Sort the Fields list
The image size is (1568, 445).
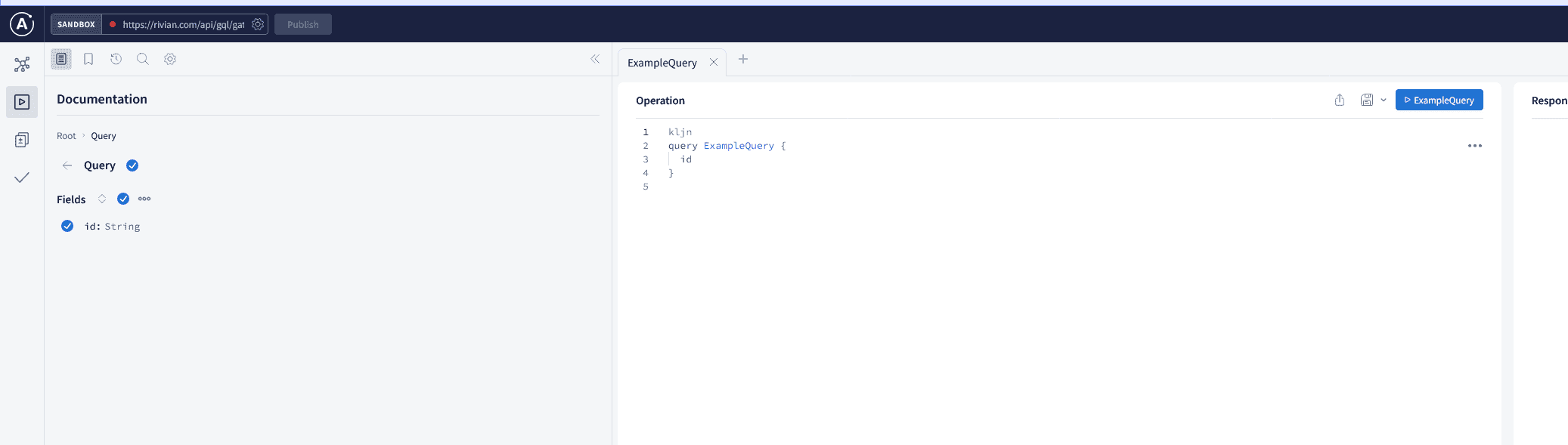pos(102,199)
